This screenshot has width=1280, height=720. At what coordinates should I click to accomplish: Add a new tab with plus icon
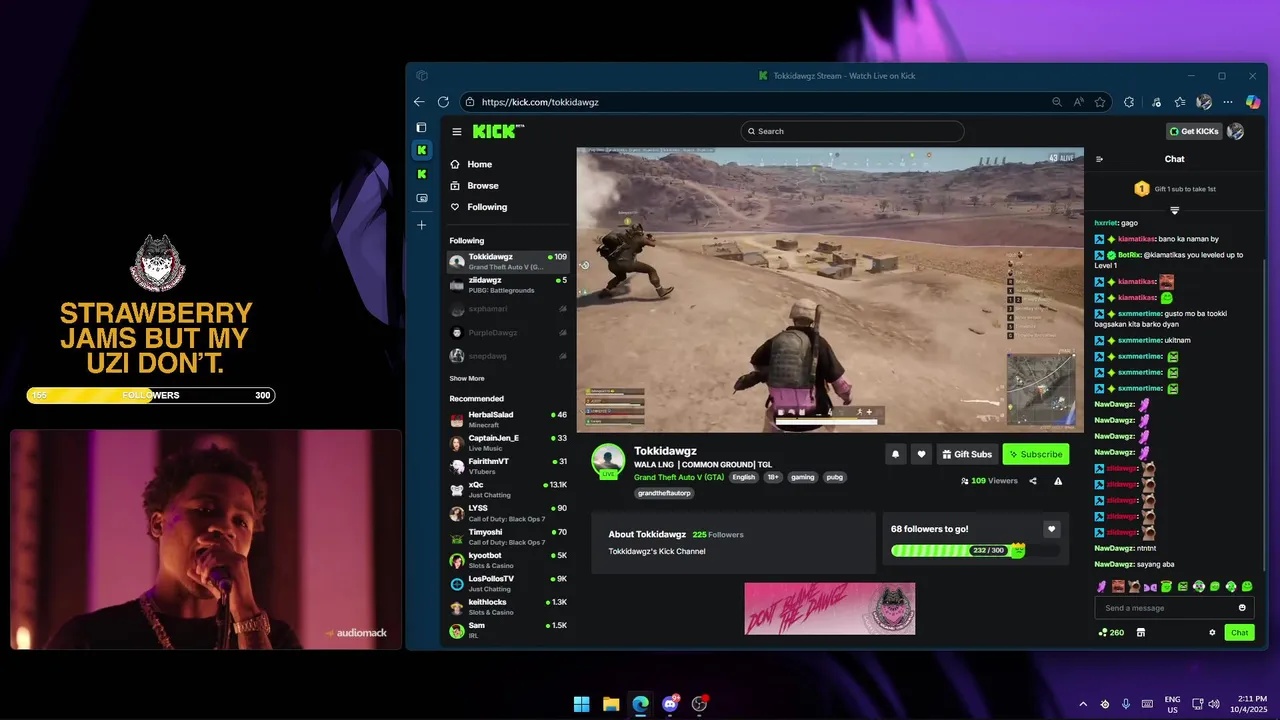point(421,225)
